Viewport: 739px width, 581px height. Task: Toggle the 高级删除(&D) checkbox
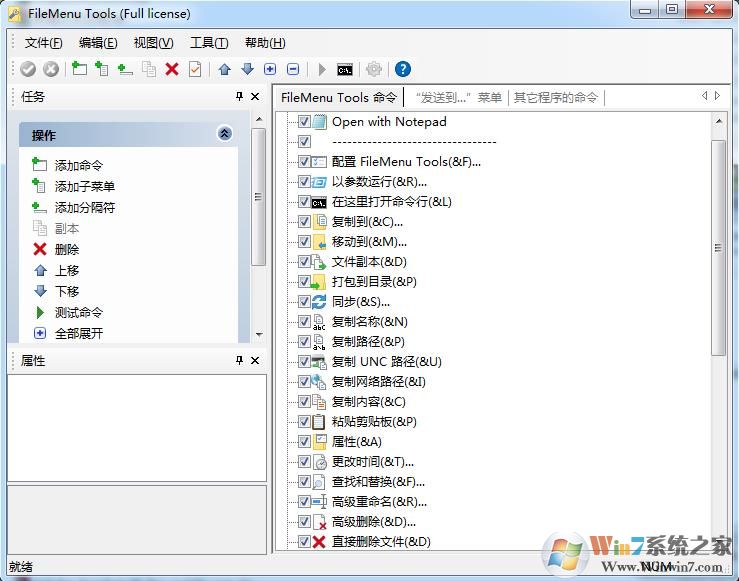coord(304,522)
